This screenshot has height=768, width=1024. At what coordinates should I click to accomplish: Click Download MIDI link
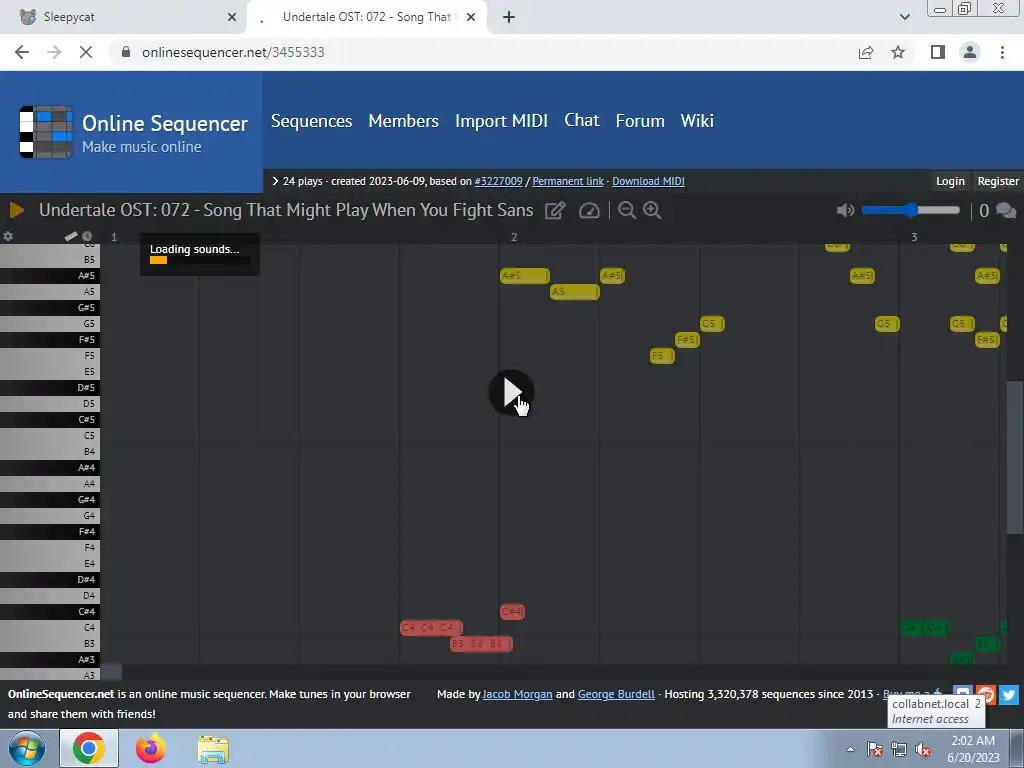pyautogui.click(x=648, y=181)
